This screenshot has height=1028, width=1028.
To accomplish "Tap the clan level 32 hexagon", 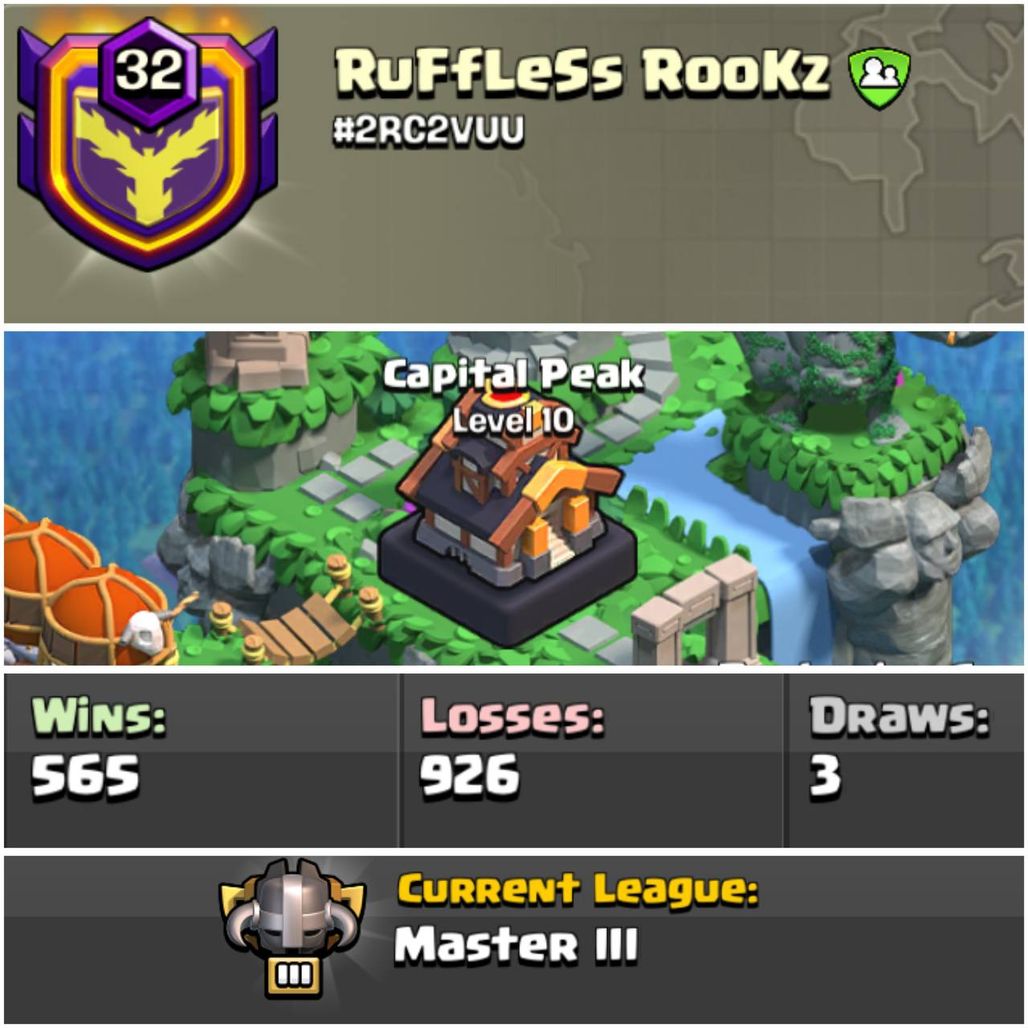I will pos(149,72).
